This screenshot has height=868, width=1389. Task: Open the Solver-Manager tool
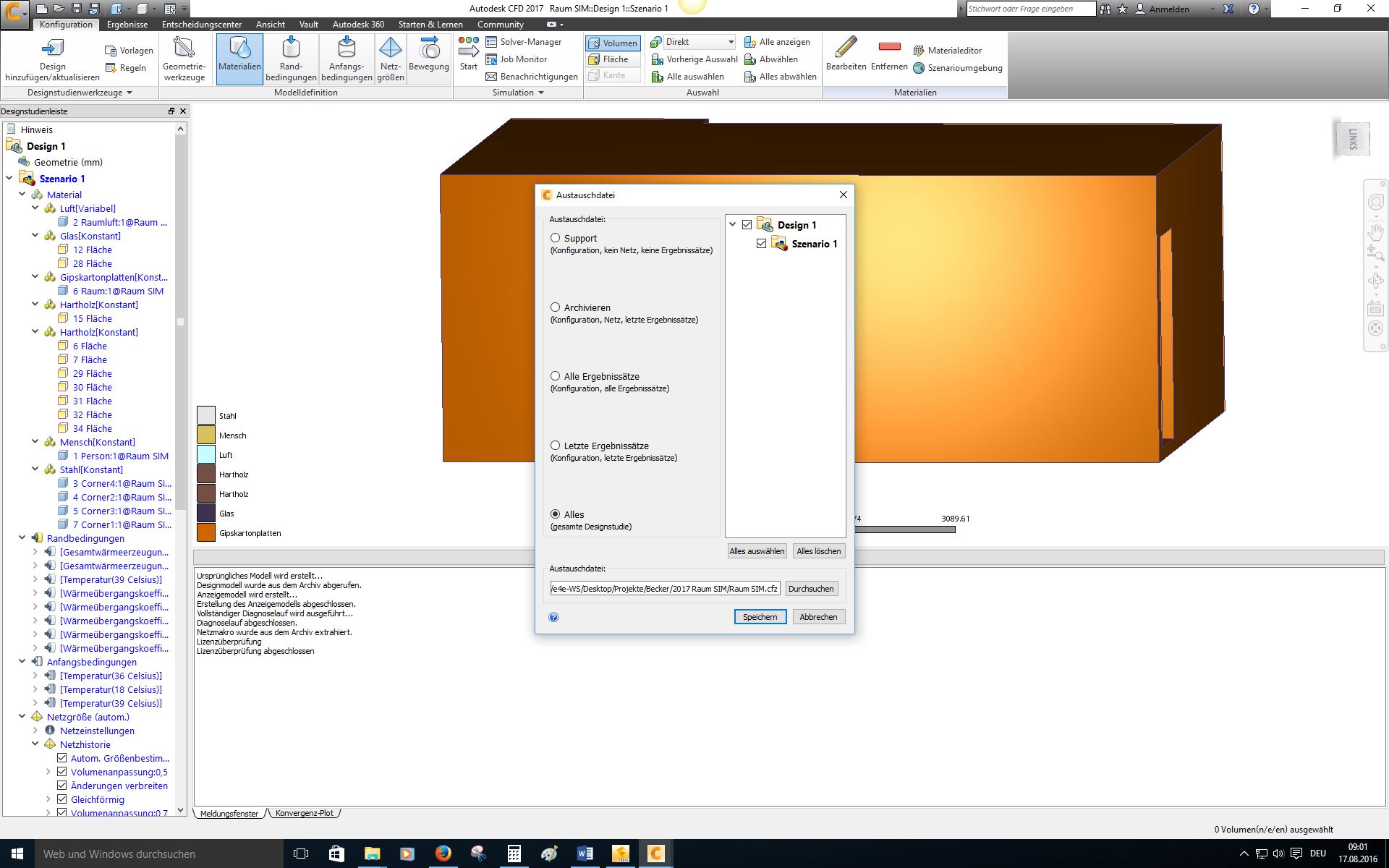coord(525,43)
